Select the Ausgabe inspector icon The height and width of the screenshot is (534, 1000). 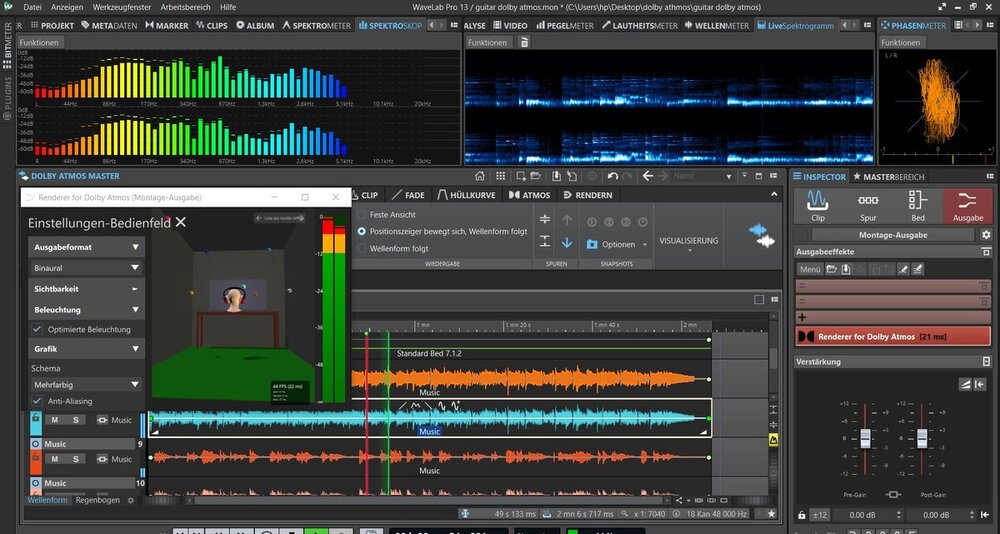[967, 205]
